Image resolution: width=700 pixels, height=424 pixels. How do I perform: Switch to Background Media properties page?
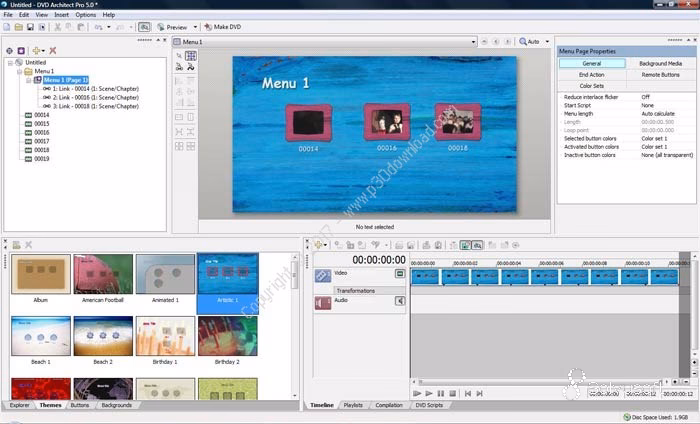click(x=660, y=64)
